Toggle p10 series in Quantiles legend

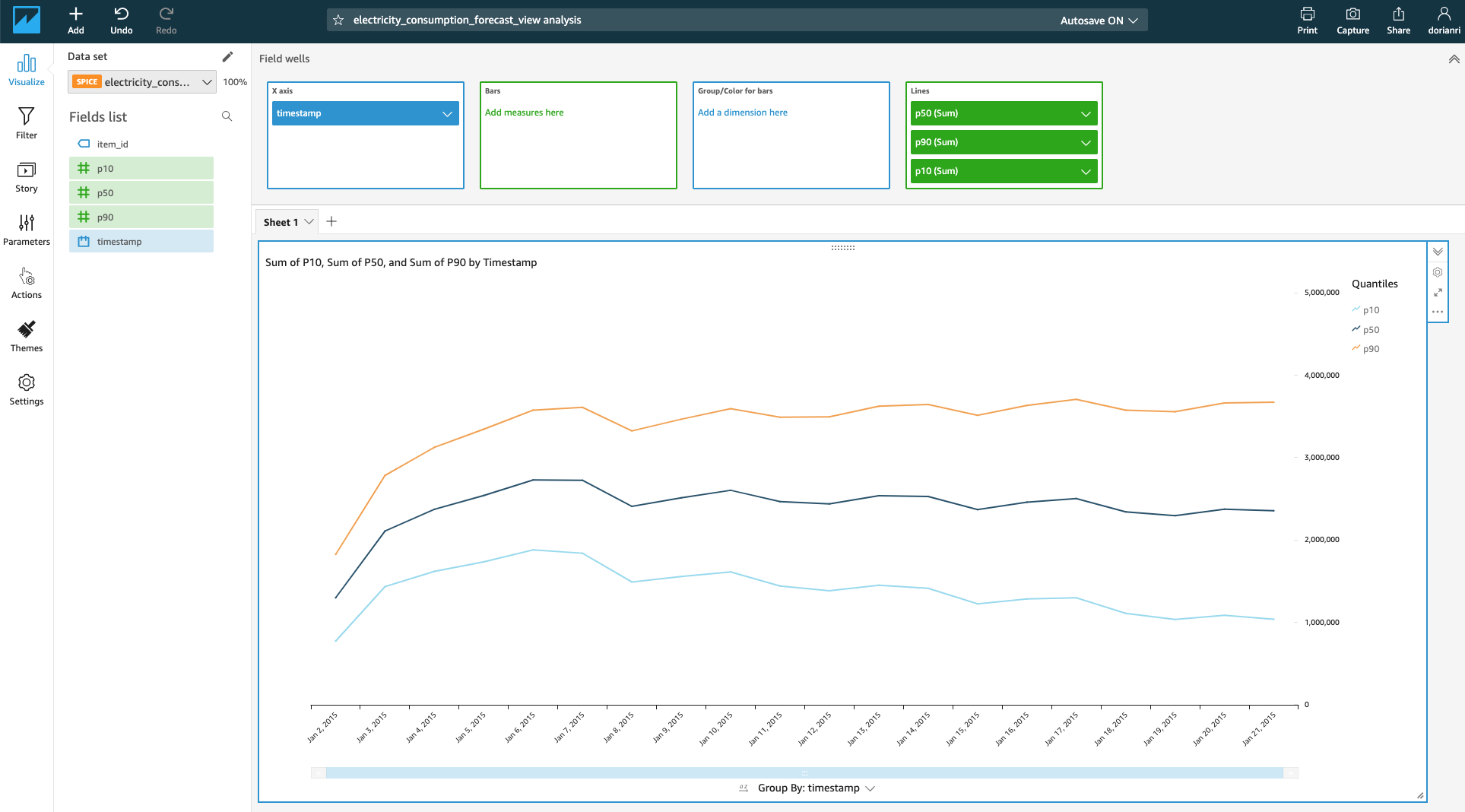[1370, 310]
